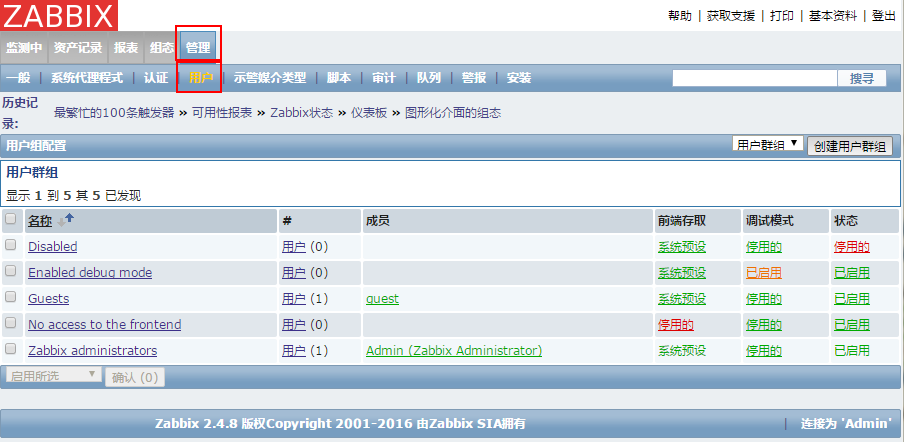
Task: Click 停用的 frontend access in No access row
Action: click(676, 325)
